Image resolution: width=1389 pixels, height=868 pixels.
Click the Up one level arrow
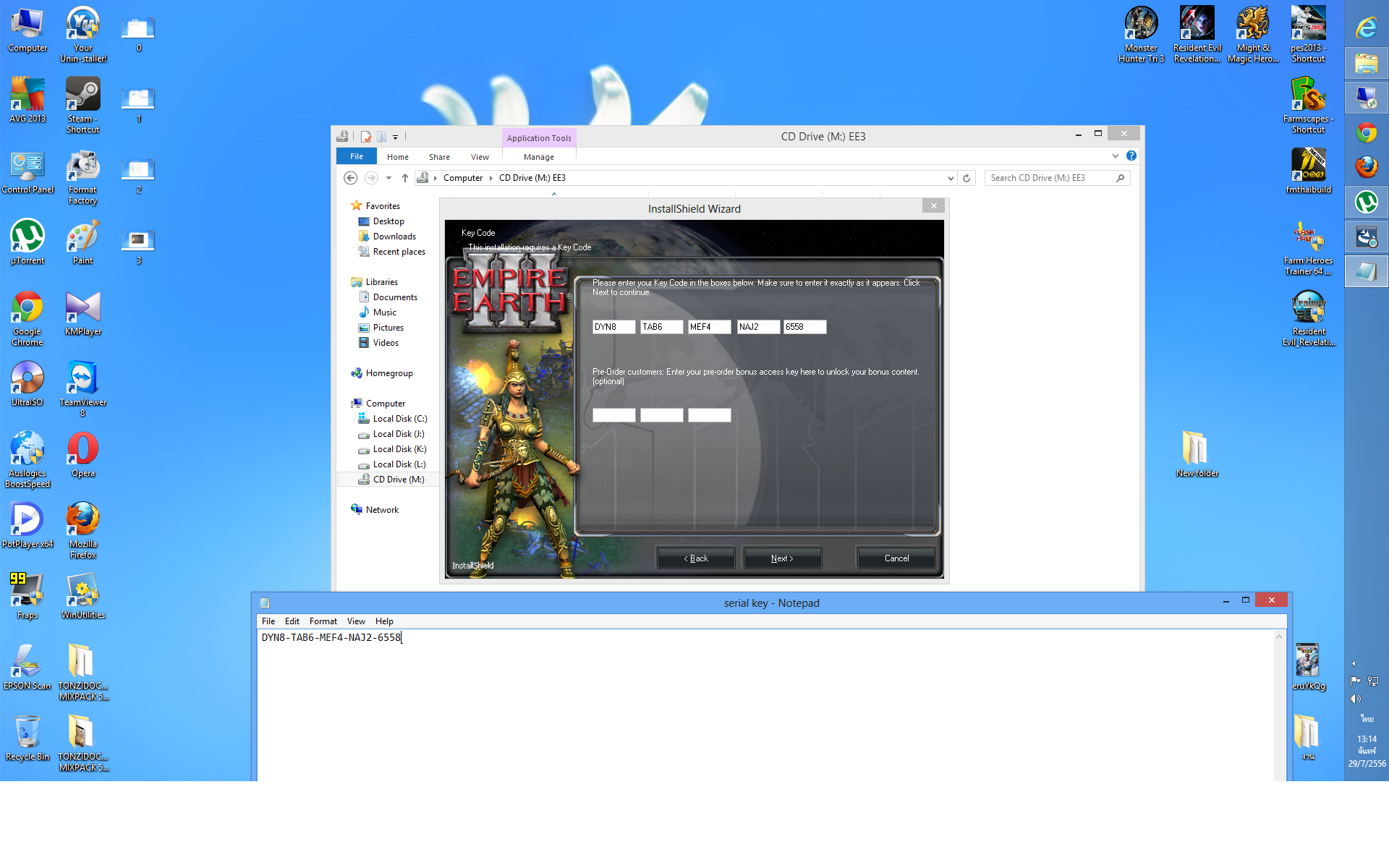(x=405, y=178)
